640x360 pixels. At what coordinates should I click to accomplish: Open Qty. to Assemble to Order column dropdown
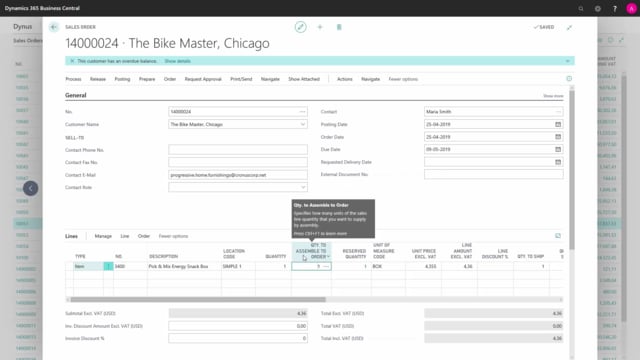(328, 257)
